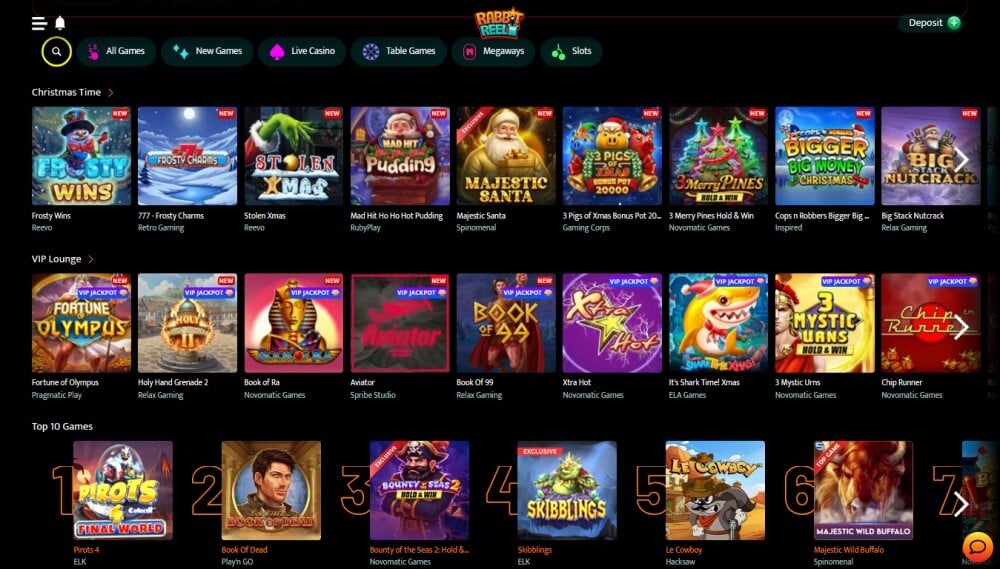Select the Slots cherries icon
This screenshot has width=1000, height=569.
tap(558, 52)
